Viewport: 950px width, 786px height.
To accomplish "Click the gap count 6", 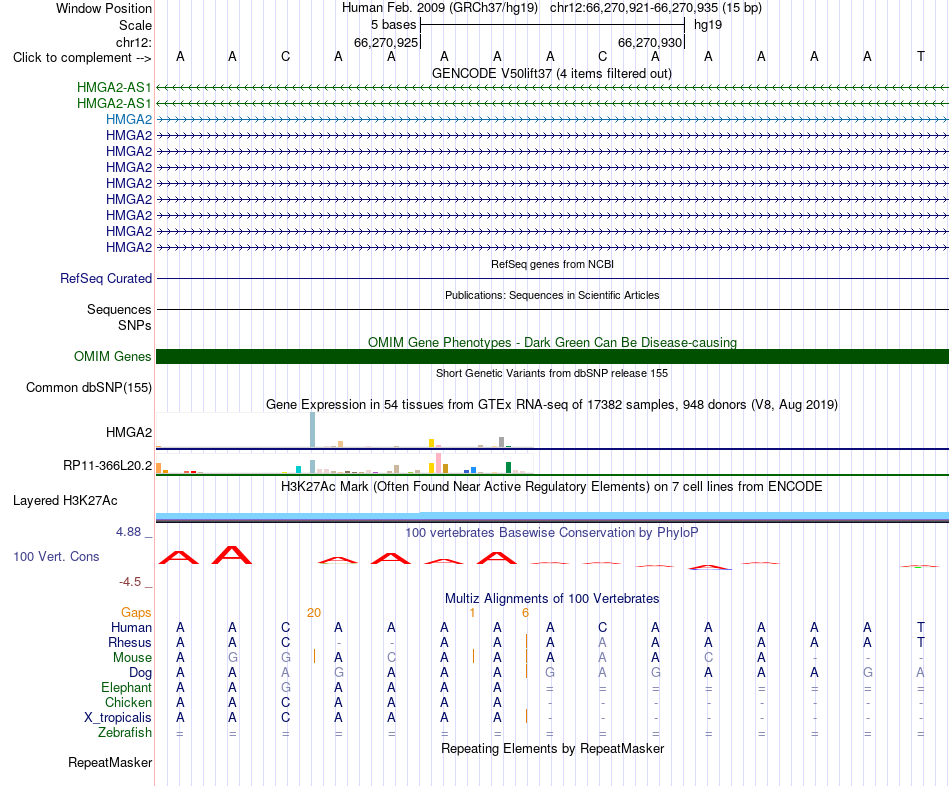I will tap(525, 613).
